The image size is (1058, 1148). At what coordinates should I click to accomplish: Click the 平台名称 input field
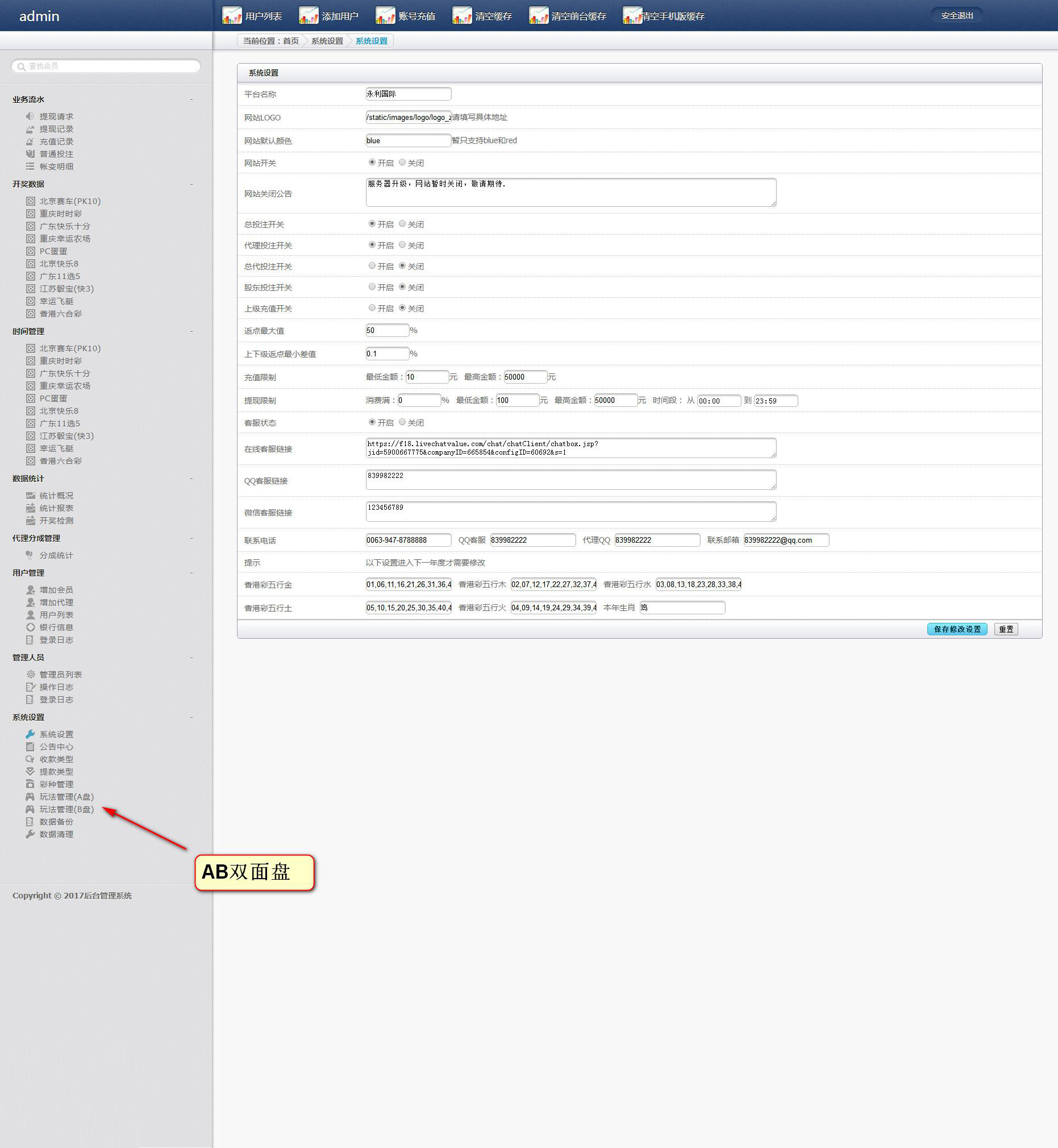[408, 93]
